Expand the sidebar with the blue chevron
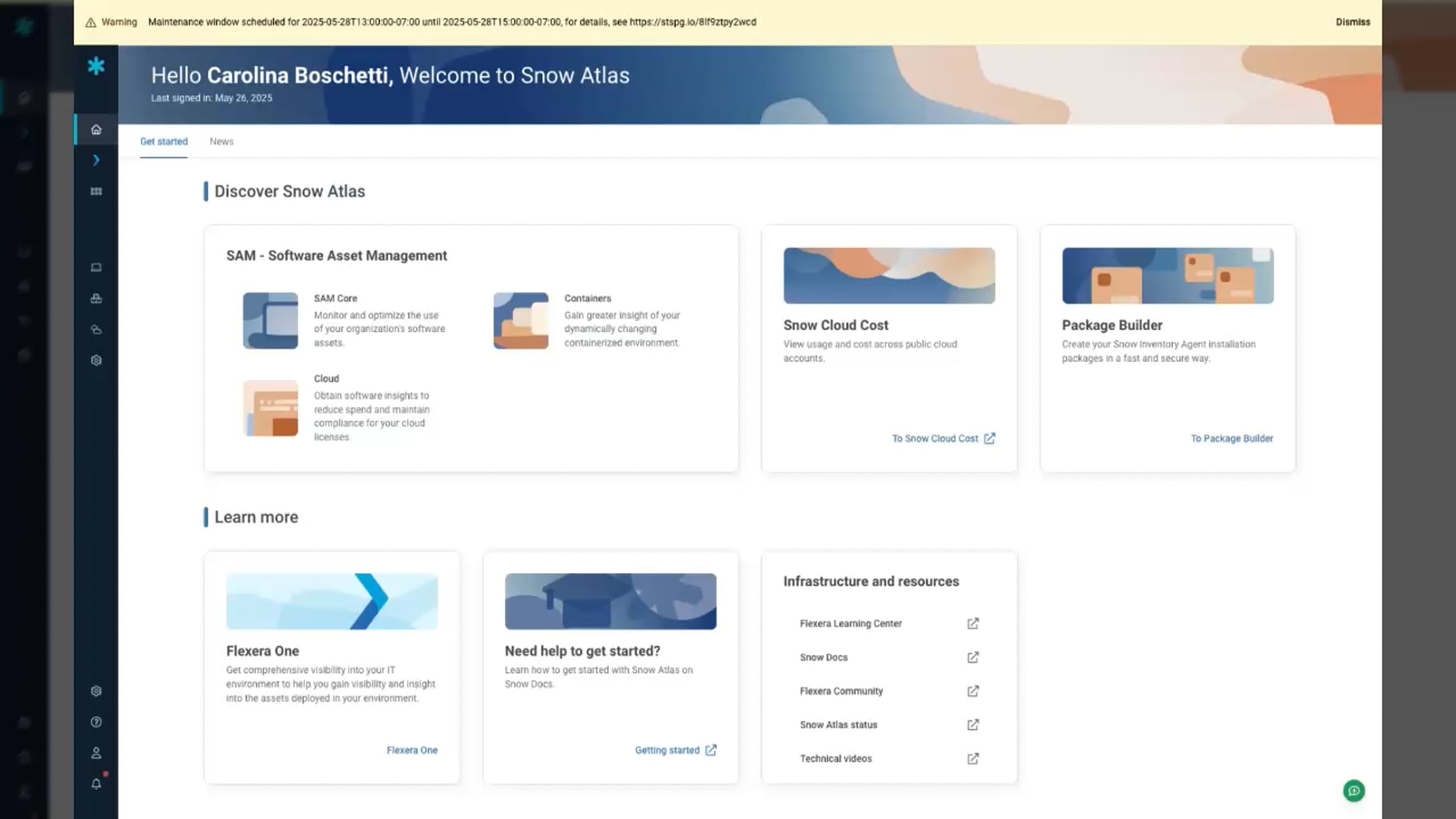The height and width of the screenshot is (819, 1456). point(96,160)
